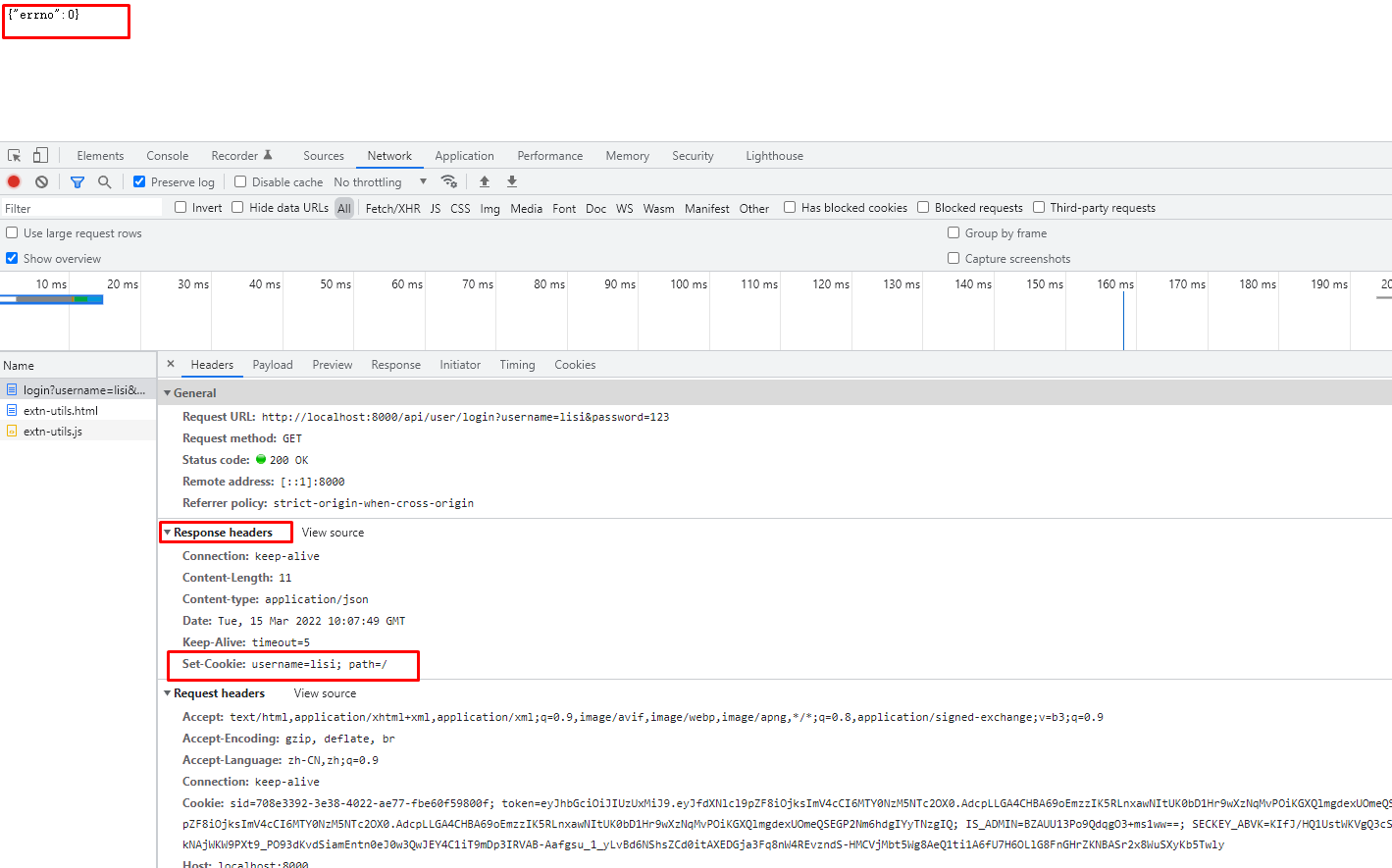Screen dimensions: 1392x868
Task: Open the Sources panel tab
Action: pyautogui.click(x=324, y=156)
